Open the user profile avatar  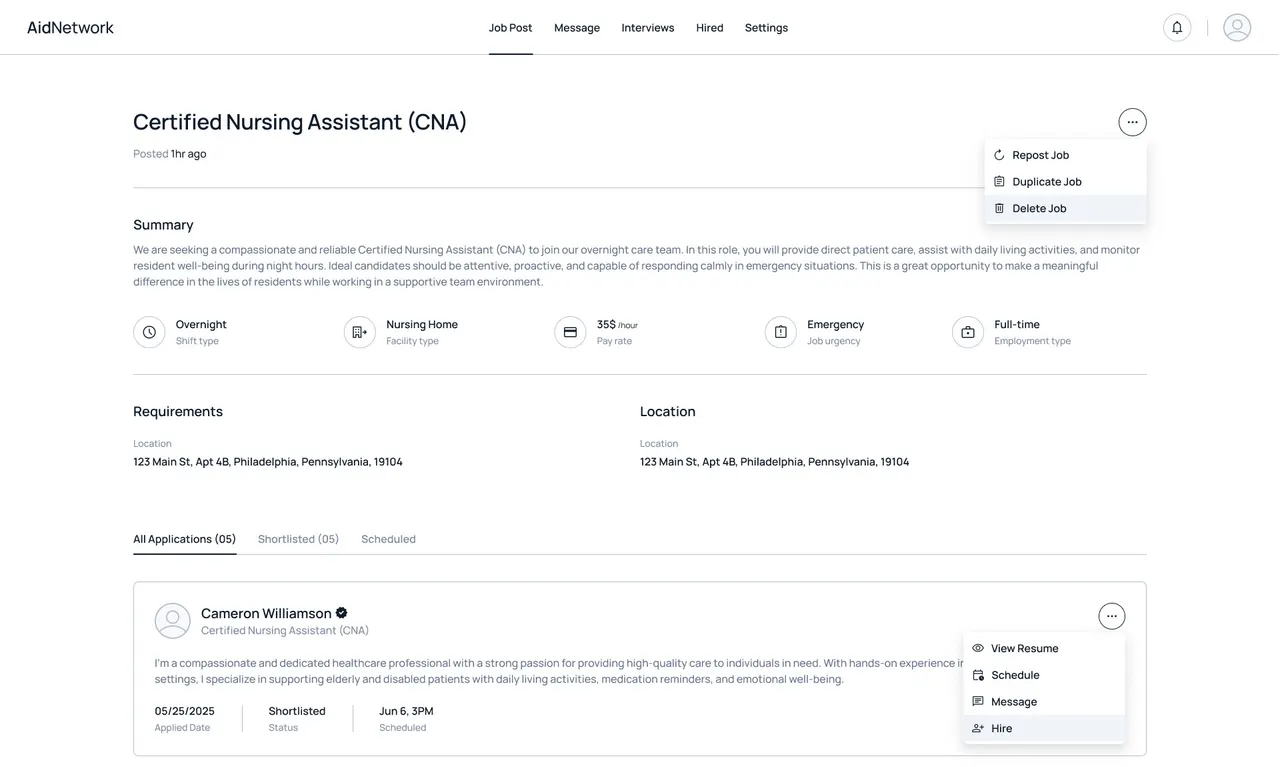(1237, 27)
